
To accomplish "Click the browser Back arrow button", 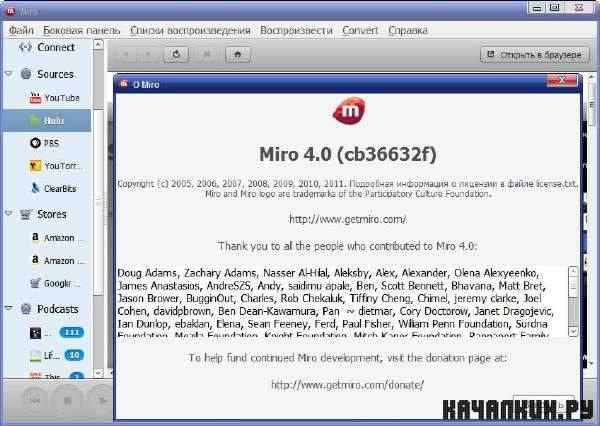I will pyautogui.click(x=126, y=55).
